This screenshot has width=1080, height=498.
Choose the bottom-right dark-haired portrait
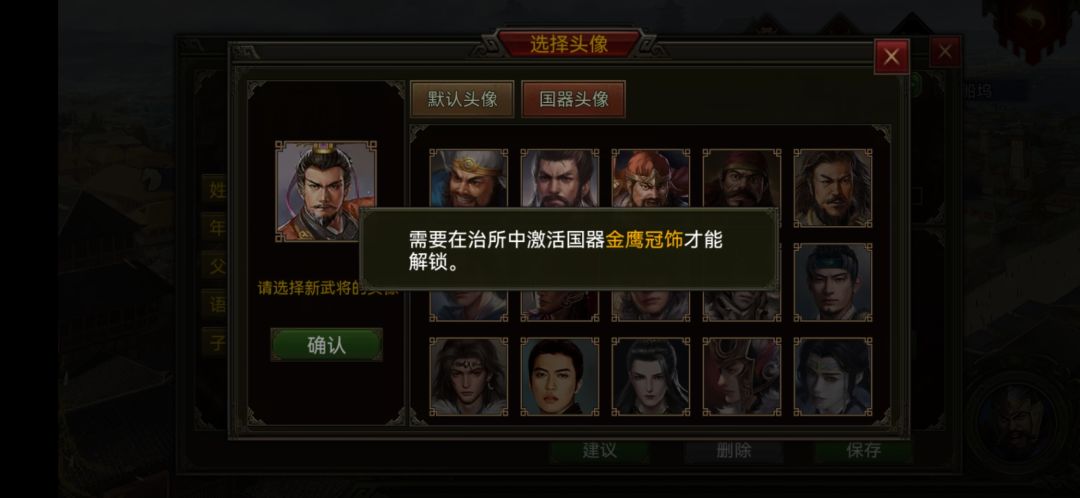[833, 377]
